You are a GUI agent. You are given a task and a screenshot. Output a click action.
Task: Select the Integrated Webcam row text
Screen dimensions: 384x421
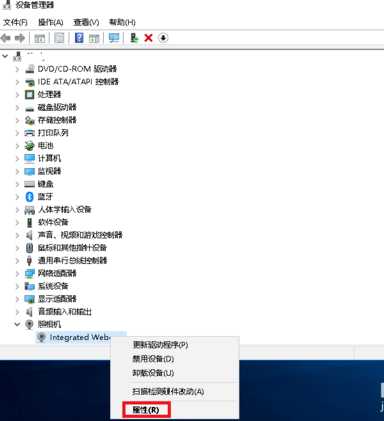80,337
